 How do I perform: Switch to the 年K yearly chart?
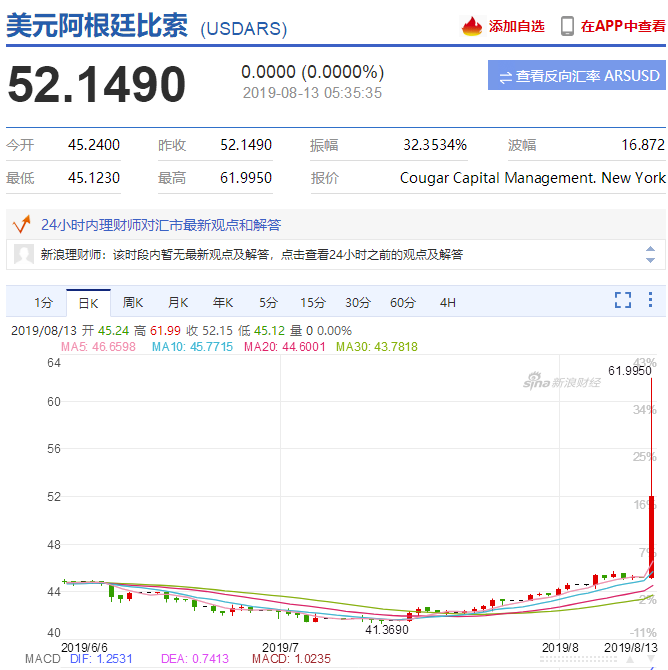(223, 302)
